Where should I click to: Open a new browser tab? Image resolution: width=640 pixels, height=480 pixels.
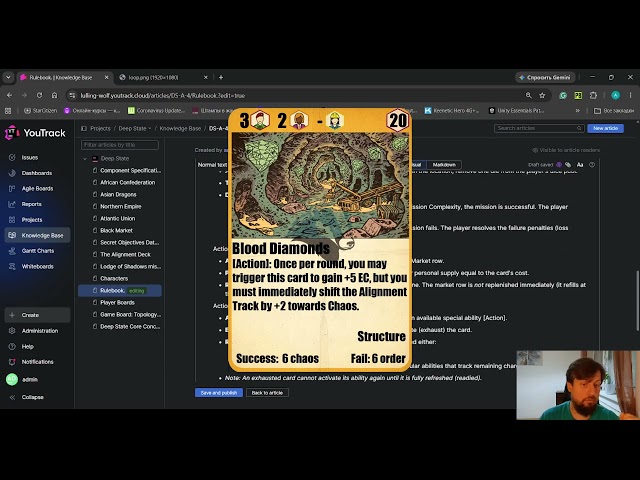(221, 77)
